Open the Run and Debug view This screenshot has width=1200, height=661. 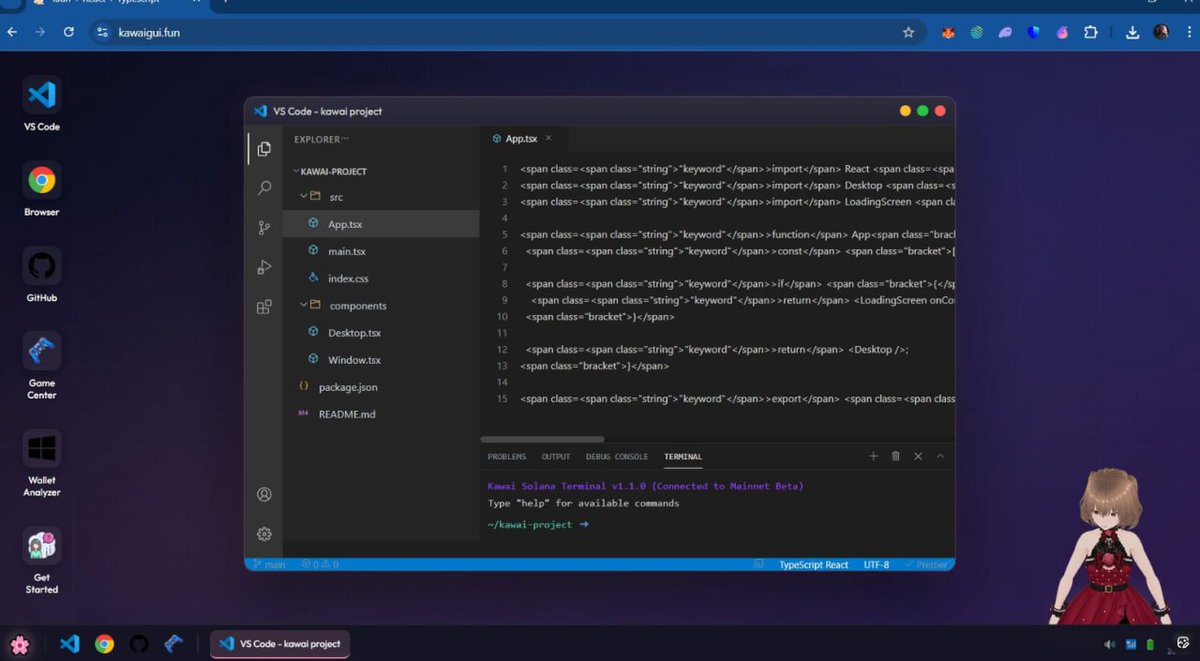pyautogui.click(x=264, y=267)
